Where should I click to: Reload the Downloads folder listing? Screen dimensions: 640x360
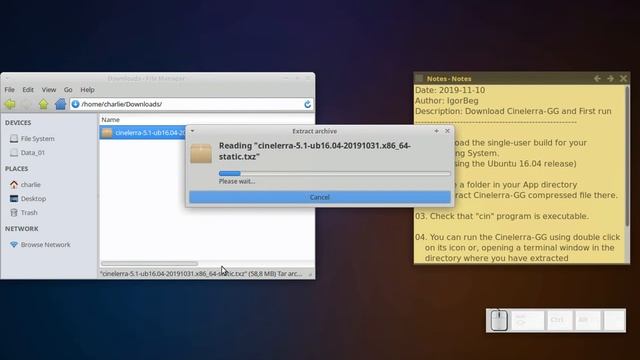click(x=307, y=104)
